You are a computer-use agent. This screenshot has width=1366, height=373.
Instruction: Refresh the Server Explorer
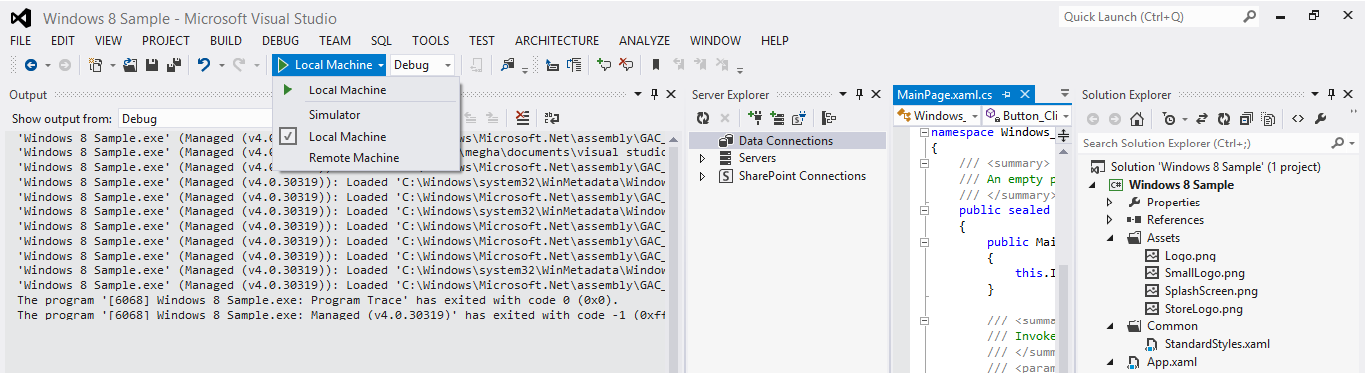703,118
